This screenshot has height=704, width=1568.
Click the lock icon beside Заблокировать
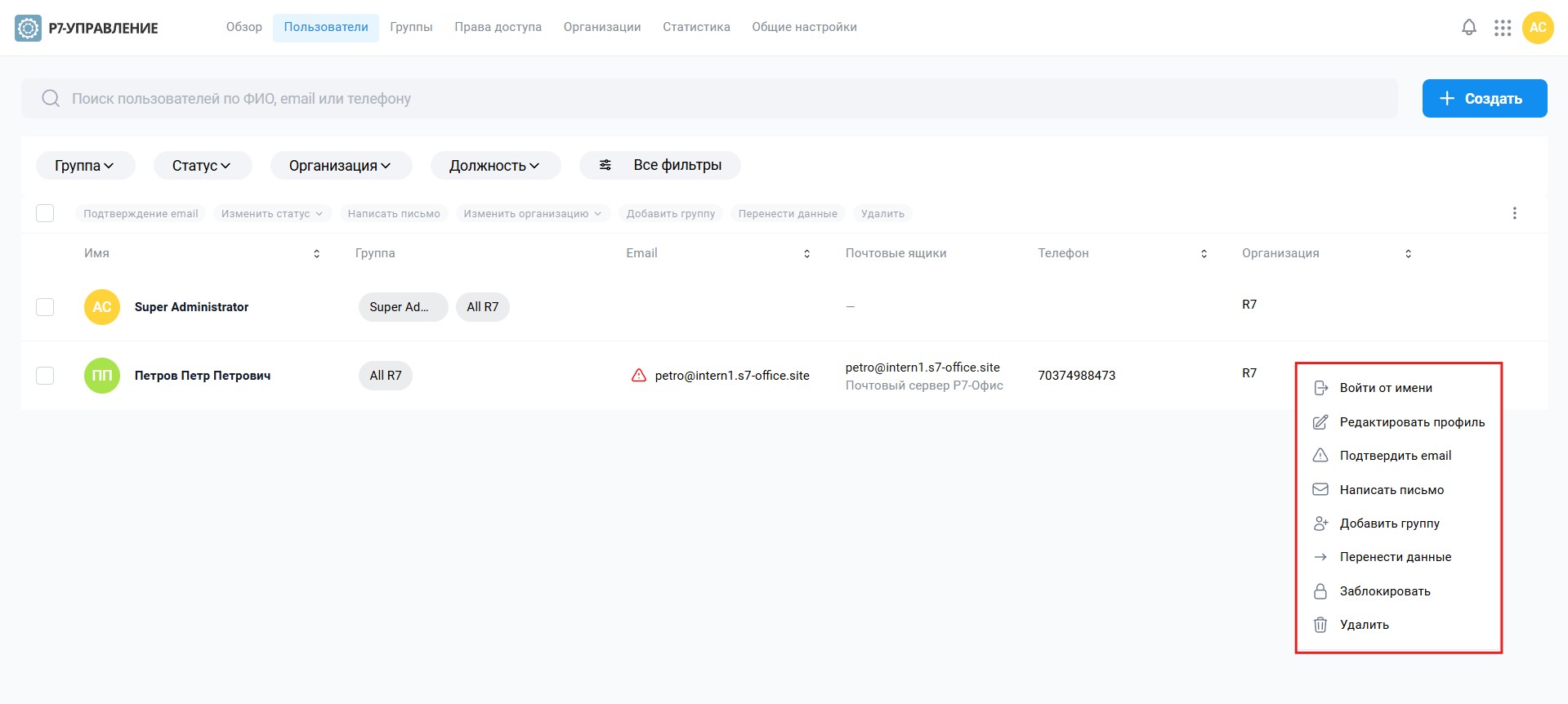pos(1320,591)
